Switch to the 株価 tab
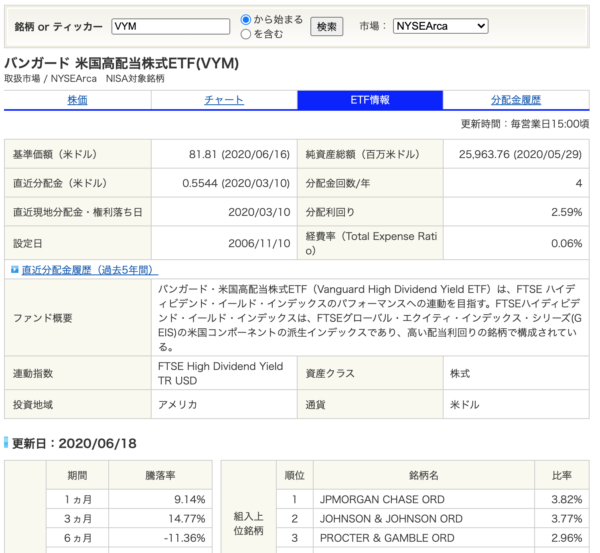 pos(77,100)
